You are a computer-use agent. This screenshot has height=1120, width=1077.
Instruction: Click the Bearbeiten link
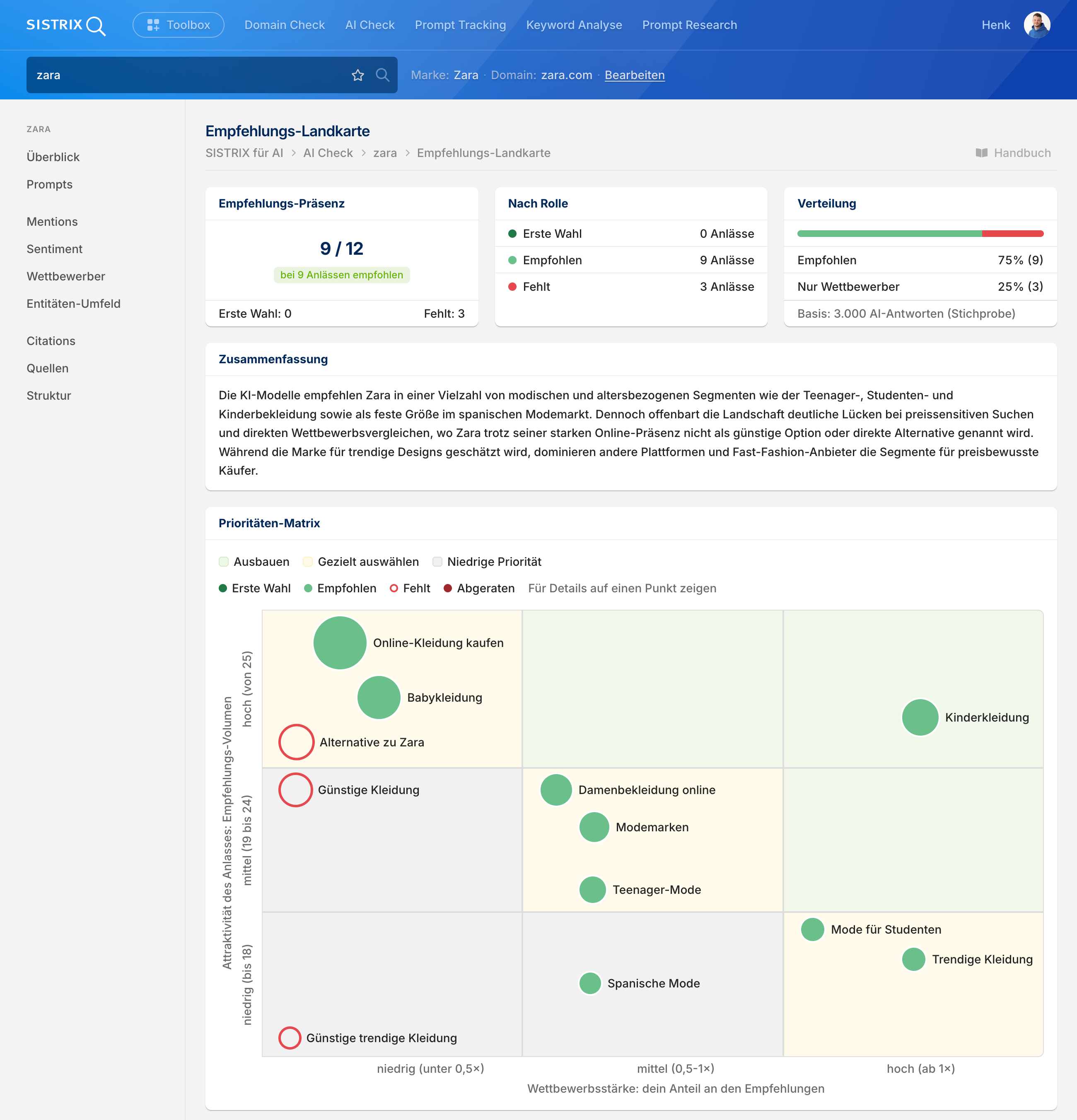tap(634, 75)
